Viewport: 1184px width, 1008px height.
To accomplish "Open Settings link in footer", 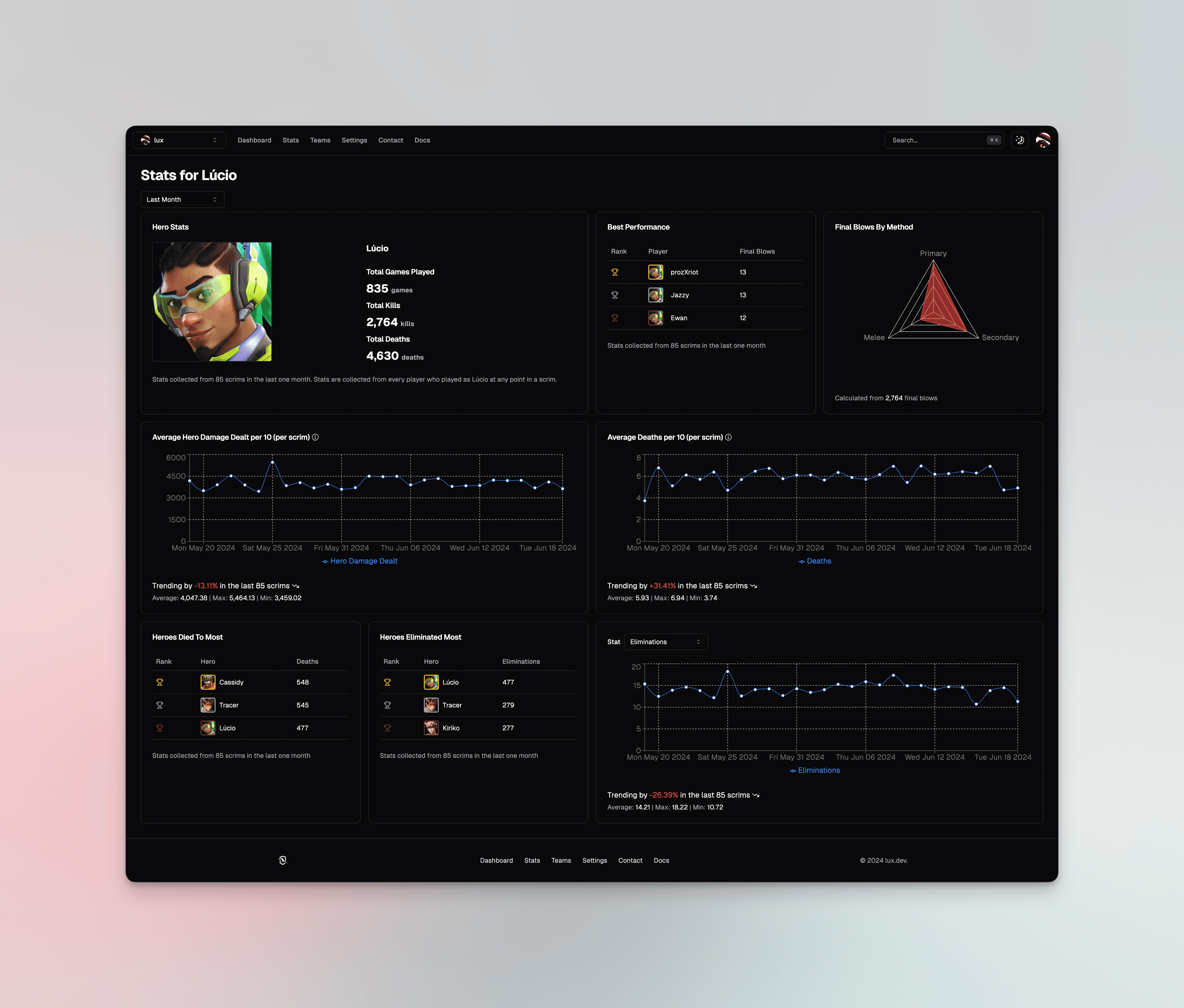I will 595,861.
